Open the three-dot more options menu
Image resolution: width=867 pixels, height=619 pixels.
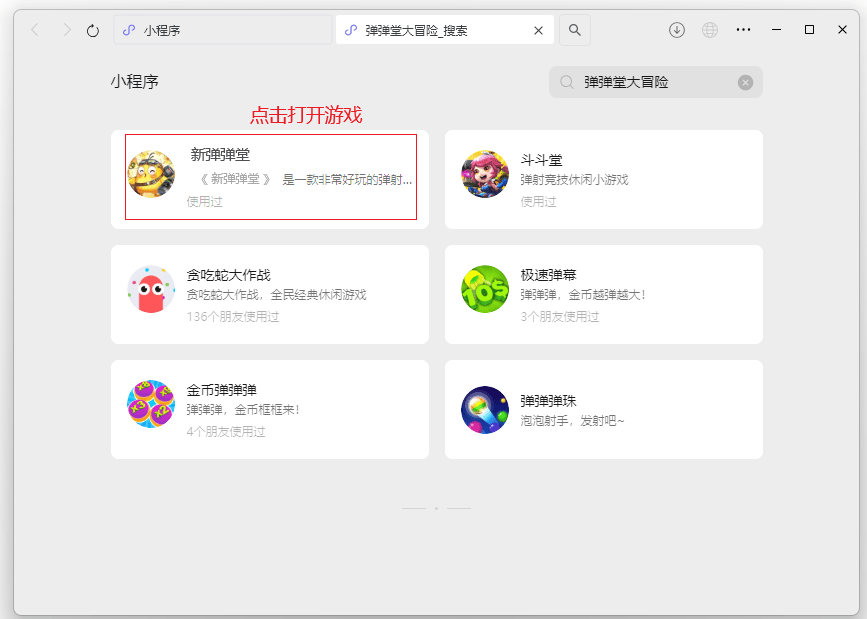pyautogui.click(x=743, y=30)
